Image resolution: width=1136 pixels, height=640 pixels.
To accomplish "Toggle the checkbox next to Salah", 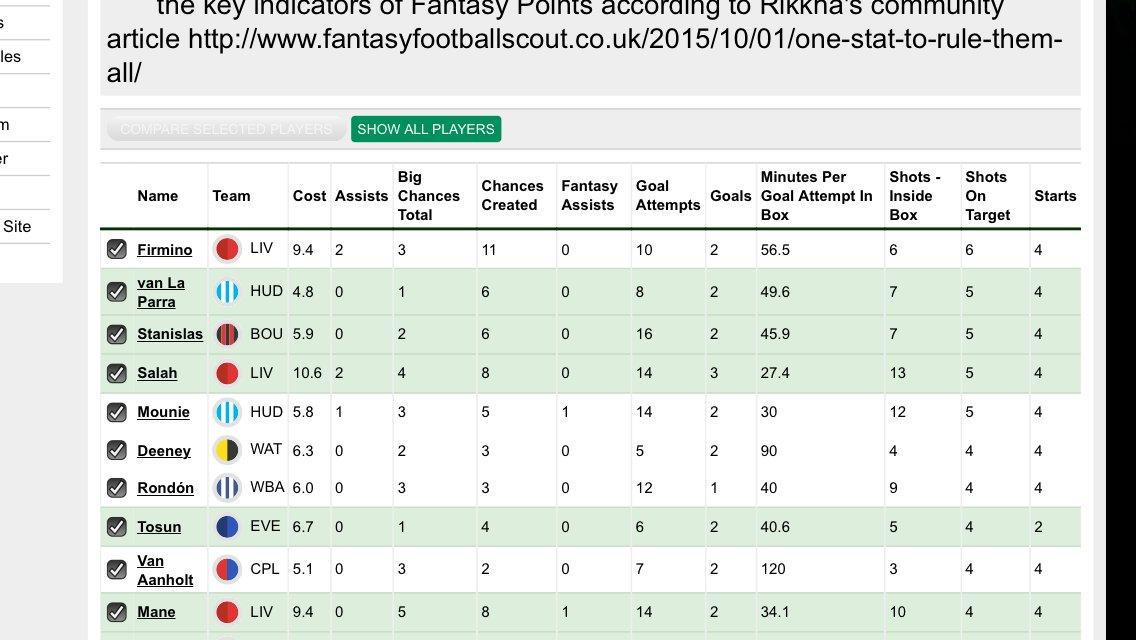I will pos(117,373).
